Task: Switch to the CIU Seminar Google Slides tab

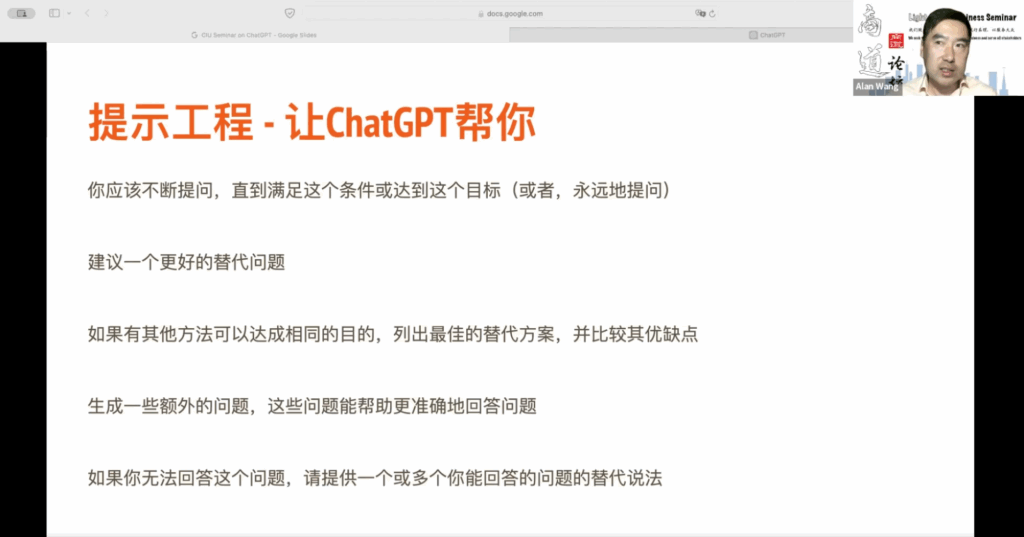Action: [255, 35]
